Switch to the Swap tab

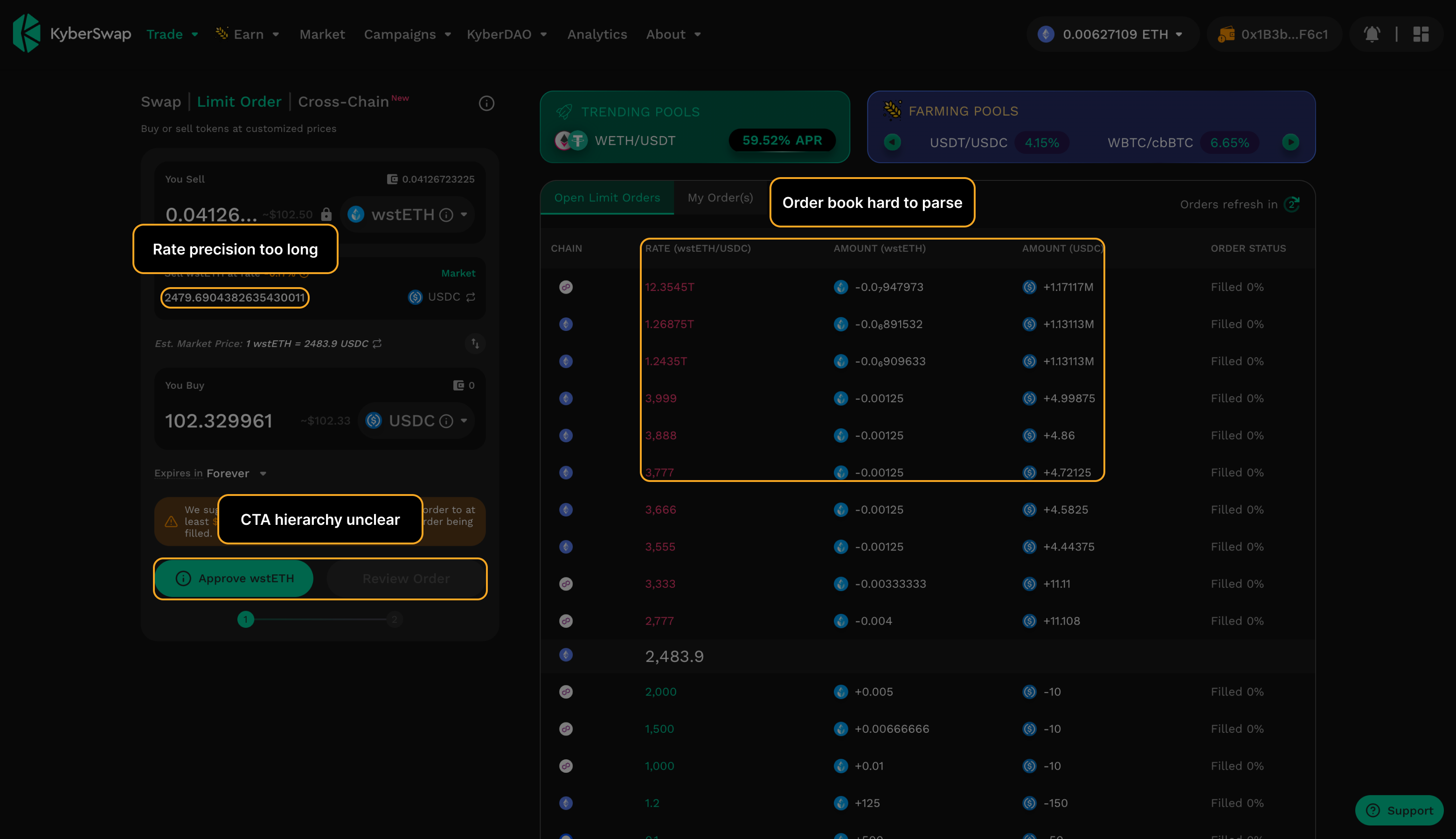click(161, 102)
